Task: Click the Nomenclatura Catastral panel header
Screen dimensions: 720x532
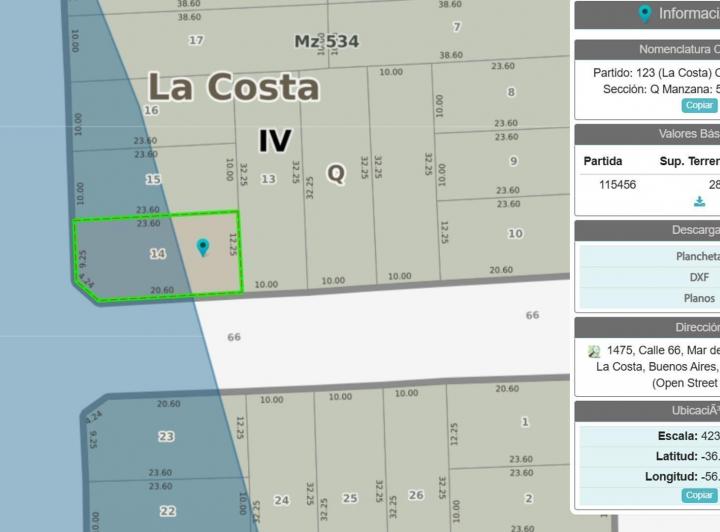Action: pos(647,50)
